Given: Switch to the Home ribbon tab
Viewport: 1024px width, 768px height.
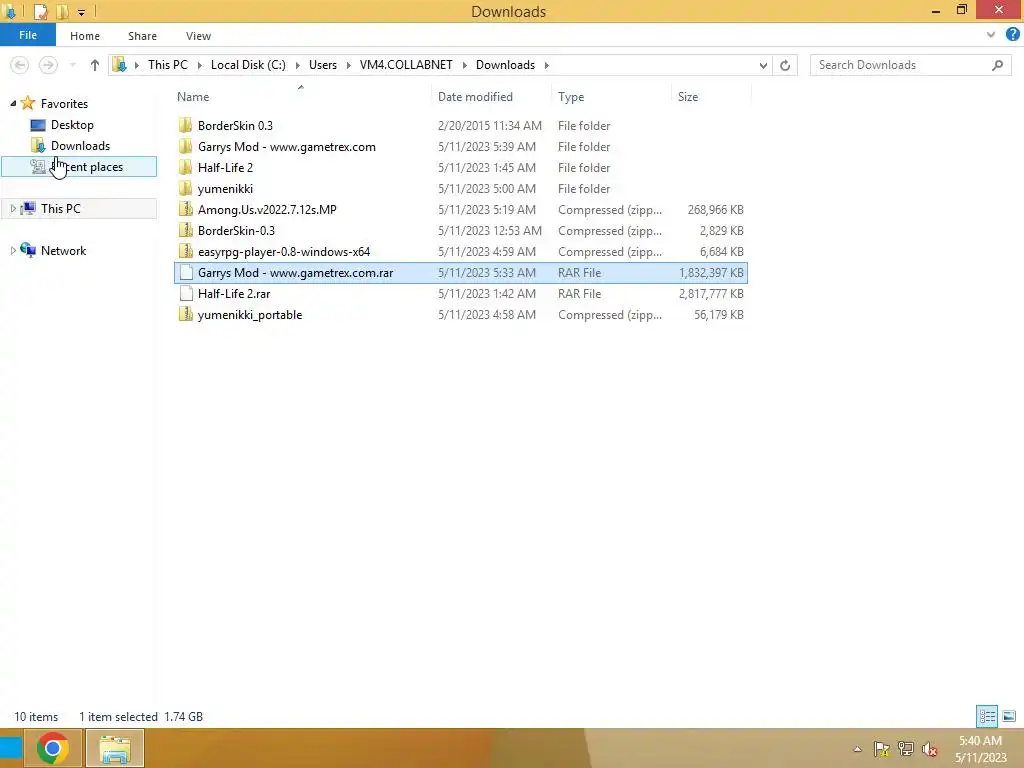Looking at the screenshot, I should (85, 36).
